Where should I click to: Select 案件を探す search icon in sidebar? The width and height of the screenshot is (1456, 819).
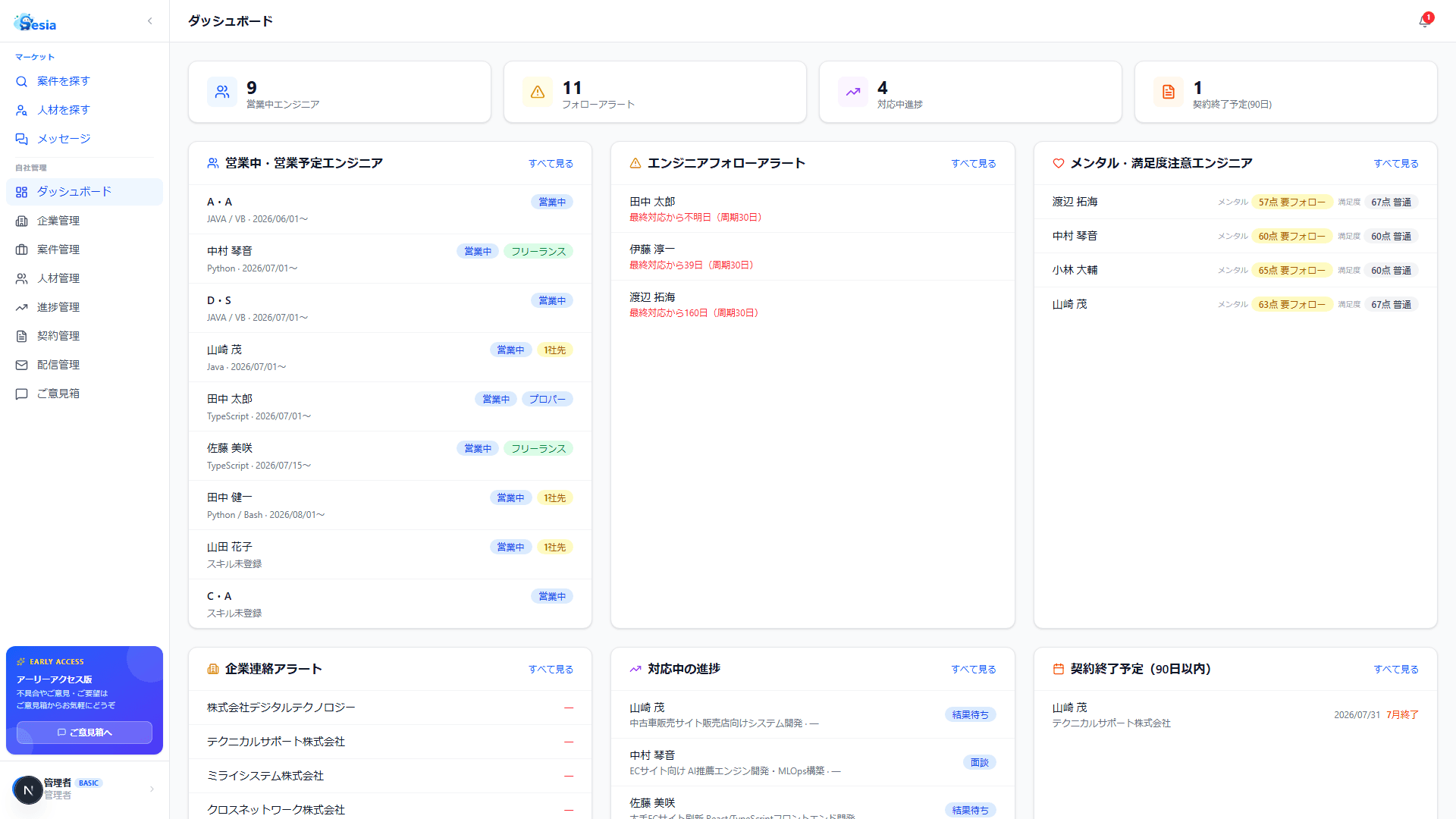pos(22,81)
